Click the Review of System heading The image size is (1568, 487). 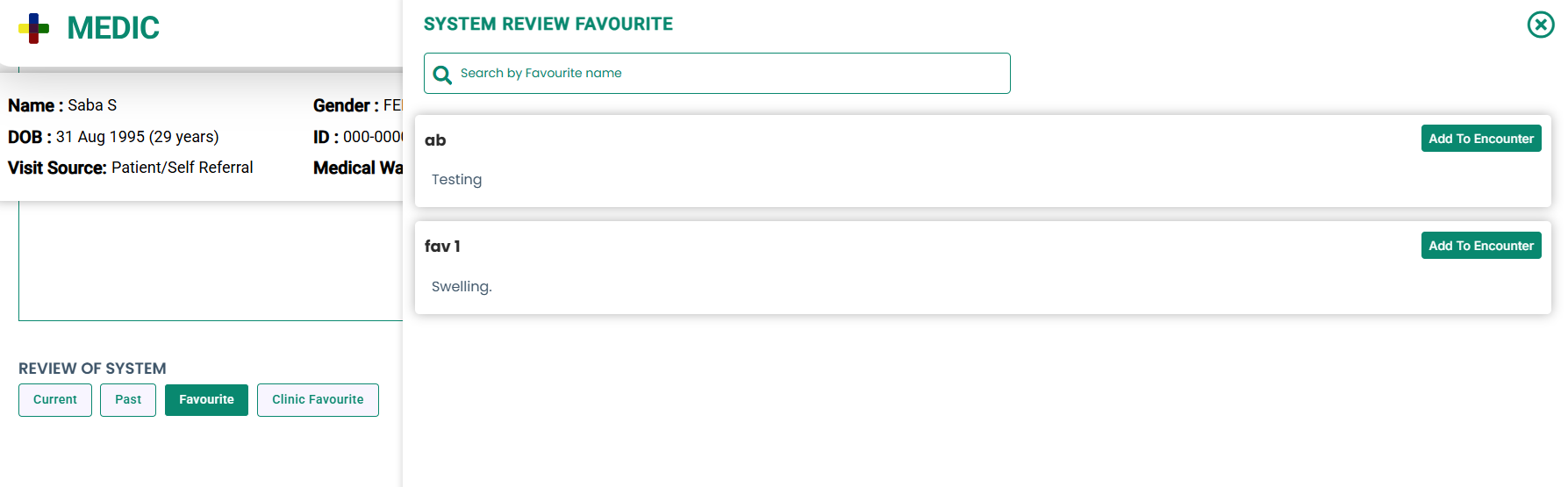(x=92, y=369)
